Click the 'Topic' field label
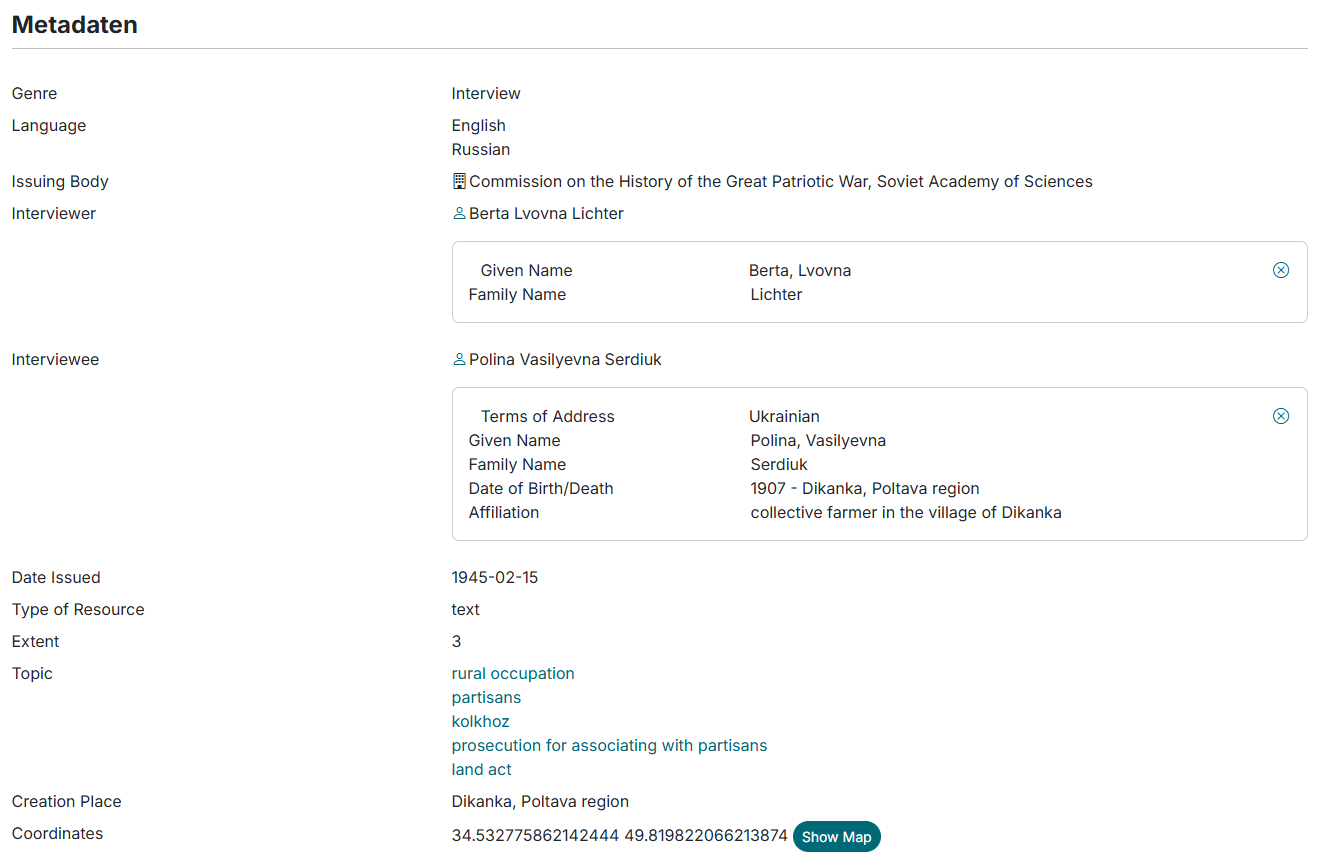The width and height of the screenshot is (1322, 864). pos(32,673)
